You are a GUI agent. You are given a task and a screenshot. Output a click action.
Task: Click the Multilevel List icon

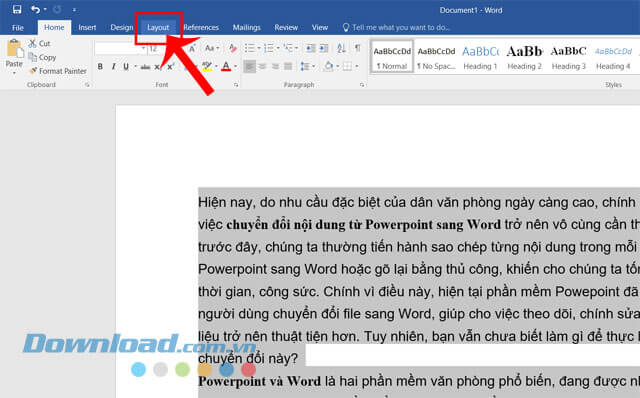(x=288, y=48)
